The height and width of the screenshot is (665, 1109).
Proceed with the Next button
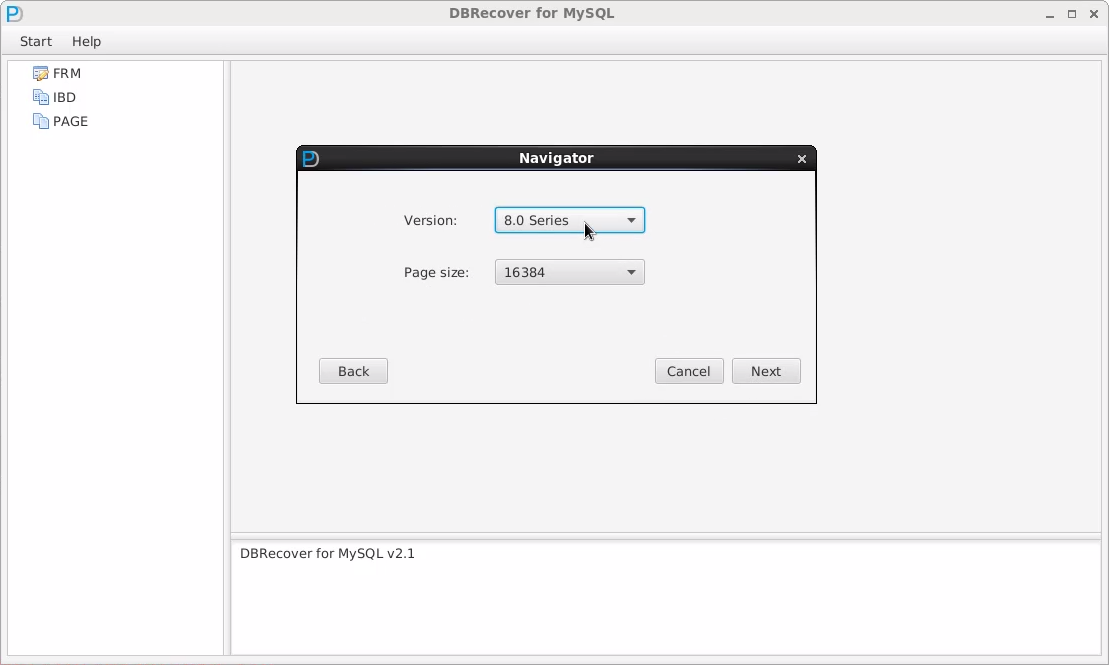point(766,371)
